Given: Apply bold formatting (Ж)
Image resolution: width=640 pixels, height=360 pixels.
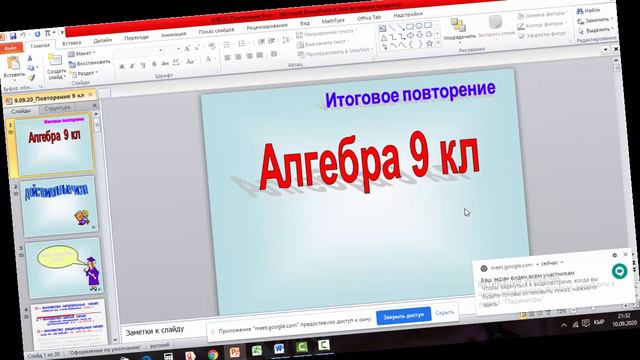Looking at the screenshot, I should (x=122, y=66).
